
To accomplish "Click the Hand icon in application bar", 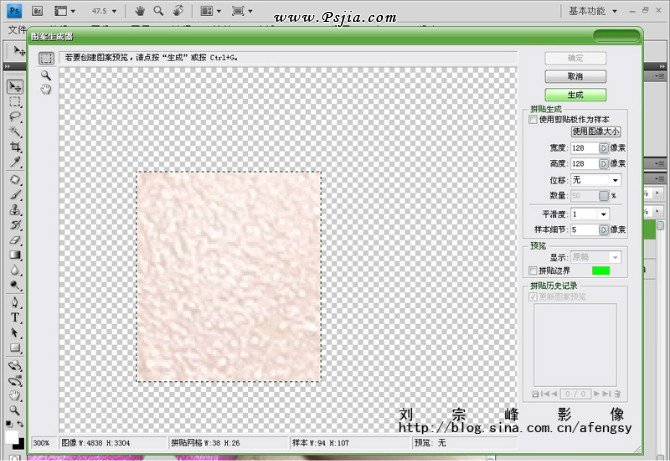I will click(x=140, y=11).
